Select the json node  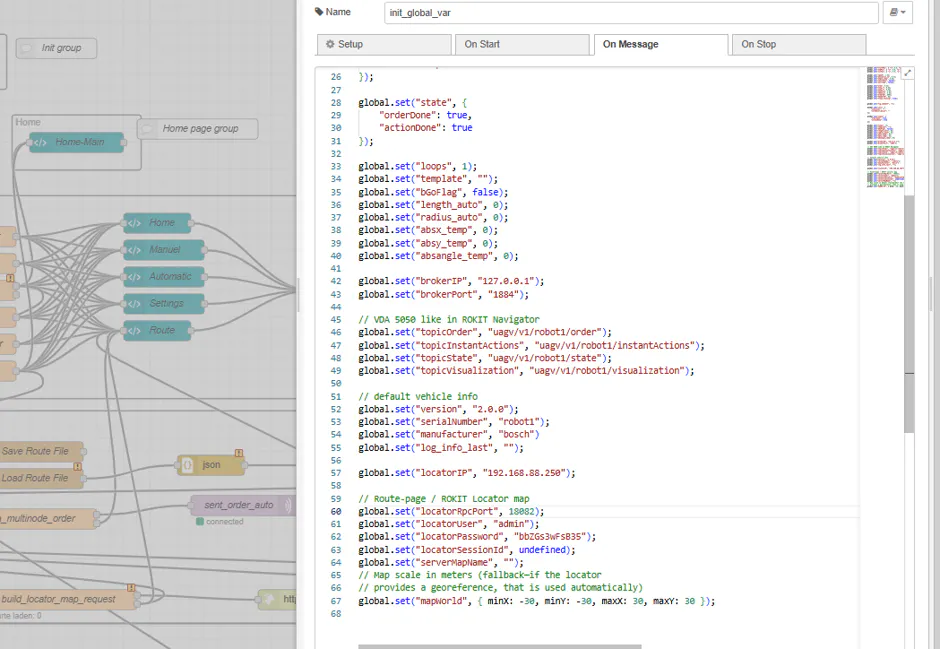(x=211, y=465)
